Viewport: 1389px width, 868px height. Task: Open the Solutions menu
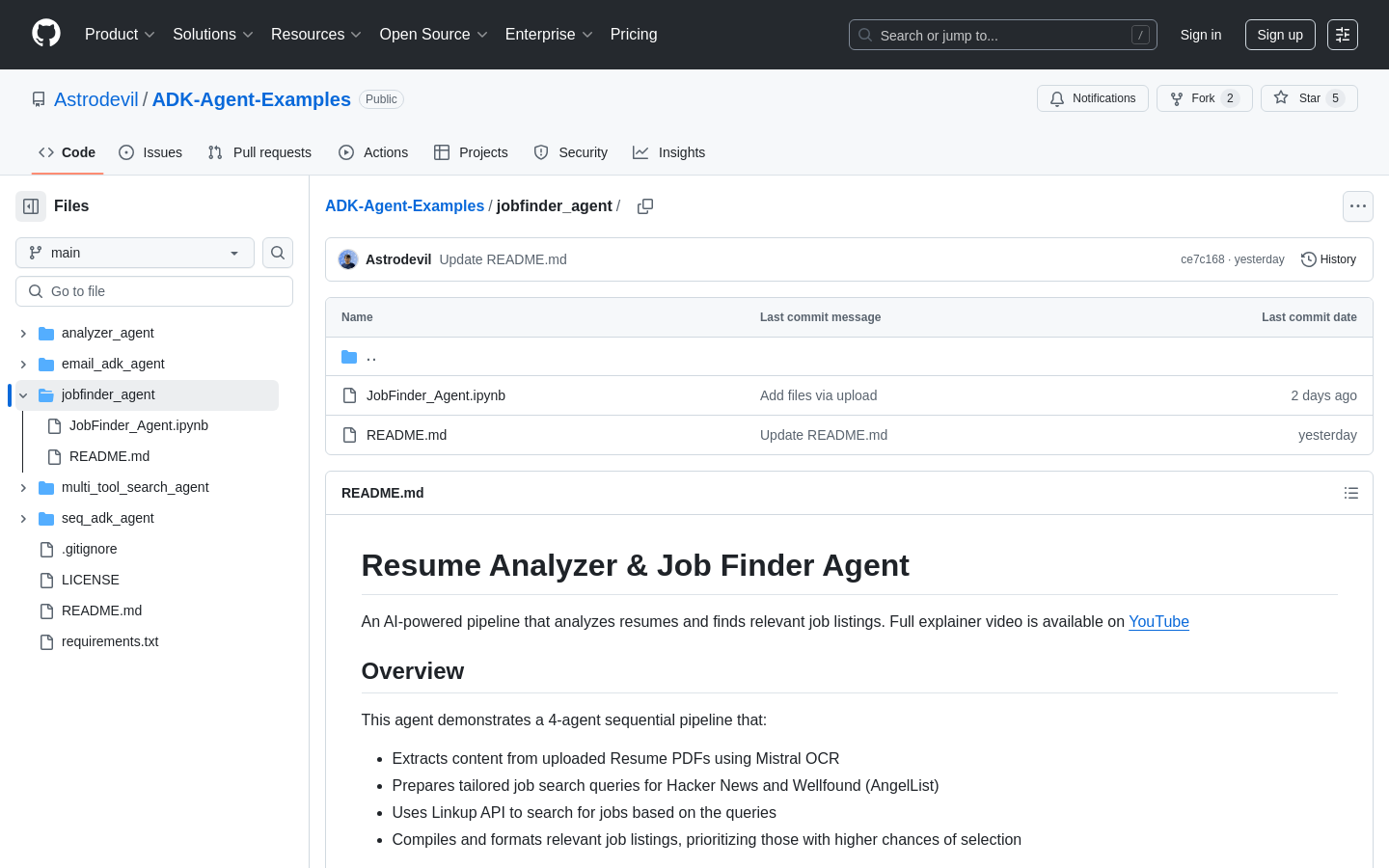212,35
